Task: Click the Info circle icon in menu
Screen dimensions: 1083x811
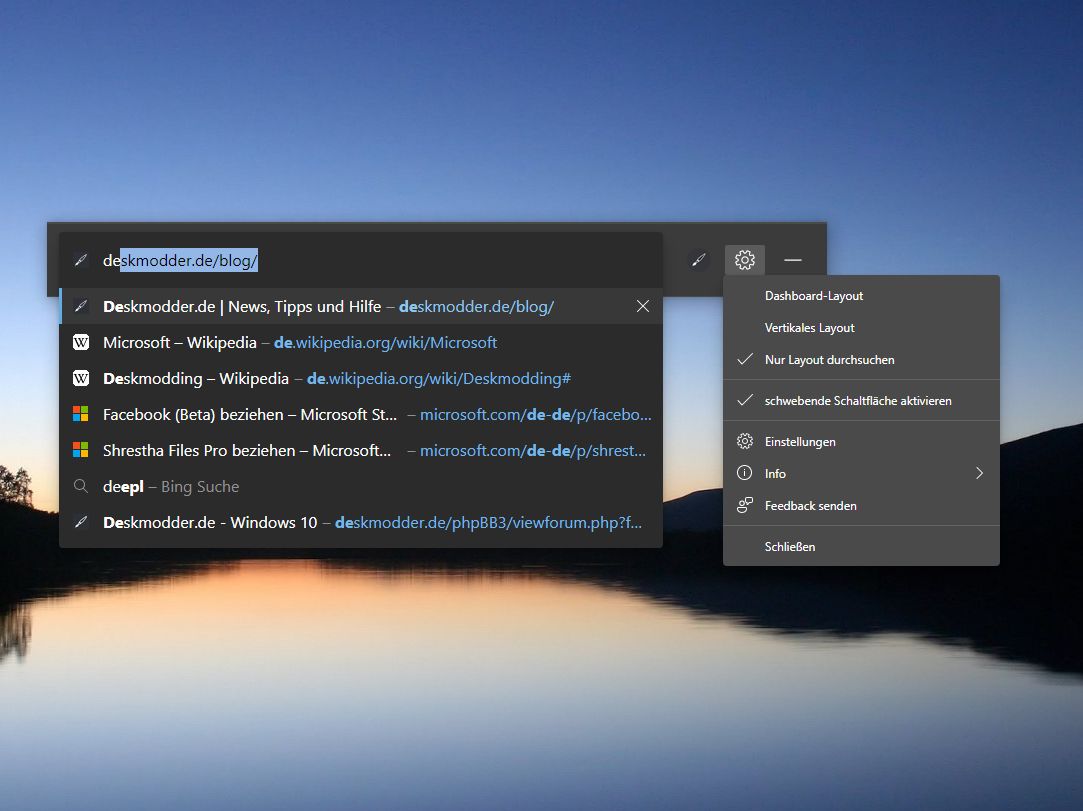Action: [745, 473]
